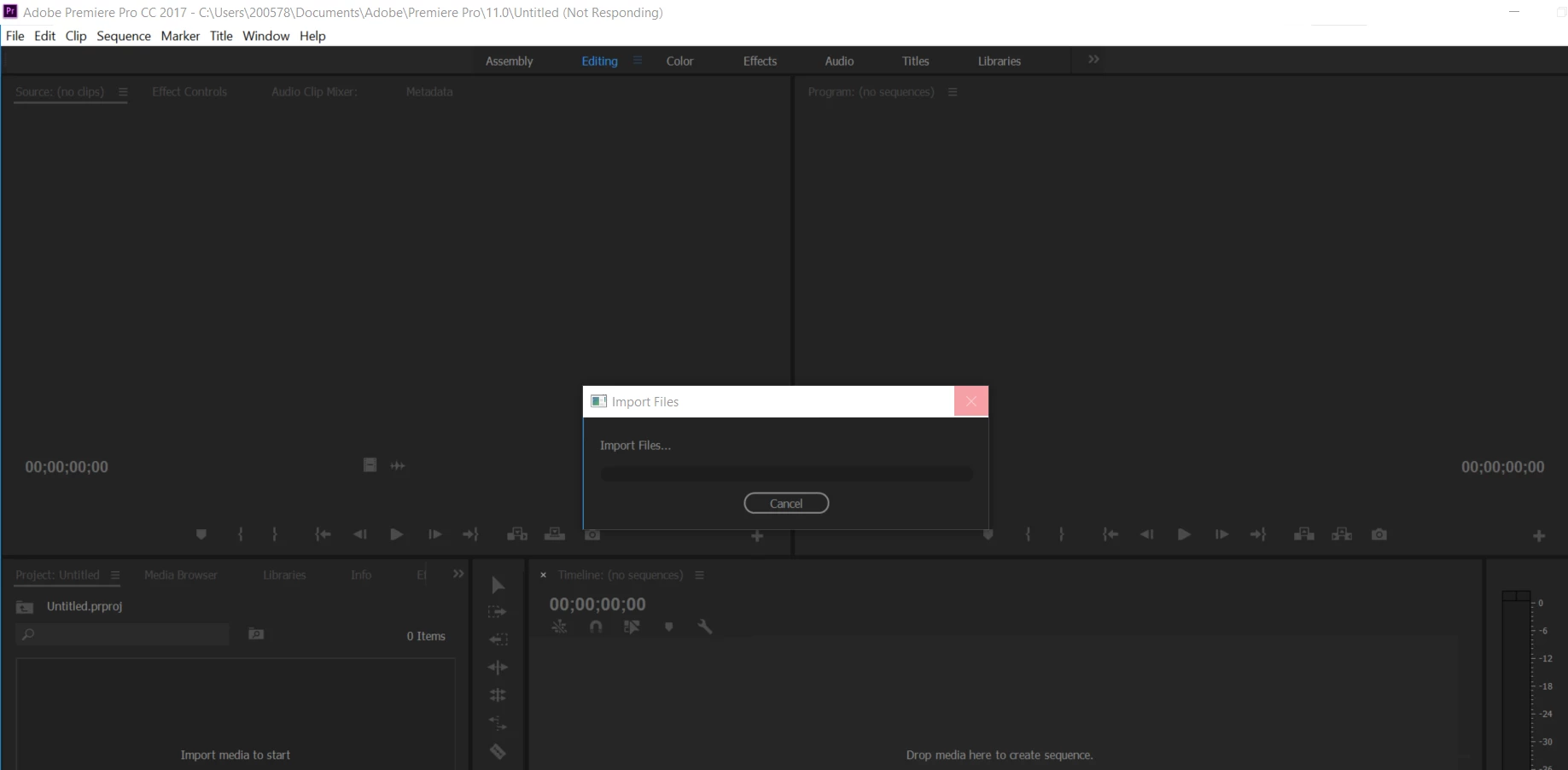Click the Project panel search field
The height and width of the screenshot is (770, 1568).
tap(123, 634)
